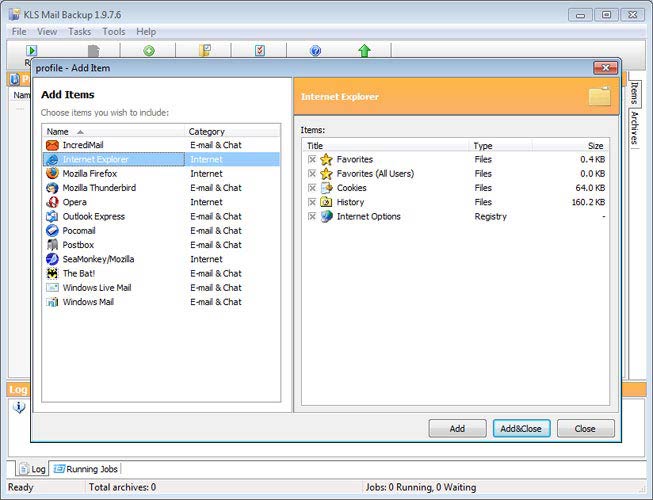The image size is (653, 500).
Task: Open the vertical Archives side tab
Action: tap(634, 128)
